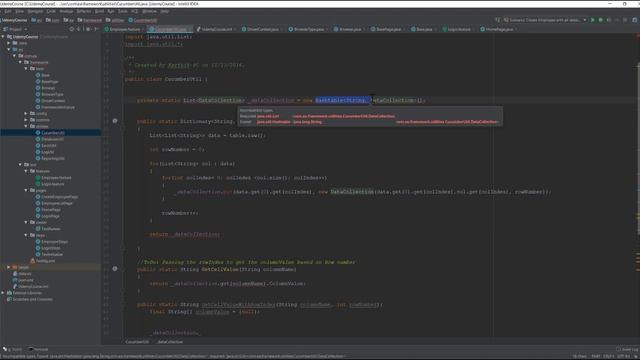Select LoginPage class in project tree
The width and height of the screenshot is (640, 360).
[x=47, y=216]
